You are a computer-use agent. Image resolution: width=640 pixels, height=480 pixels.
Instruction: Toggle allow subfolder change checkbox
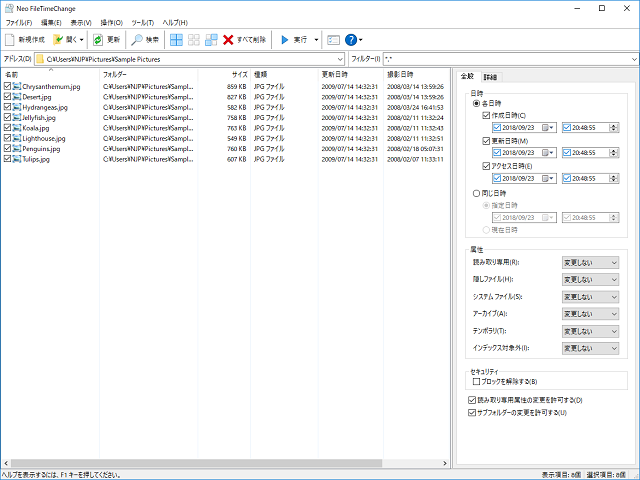pos(472,413)
